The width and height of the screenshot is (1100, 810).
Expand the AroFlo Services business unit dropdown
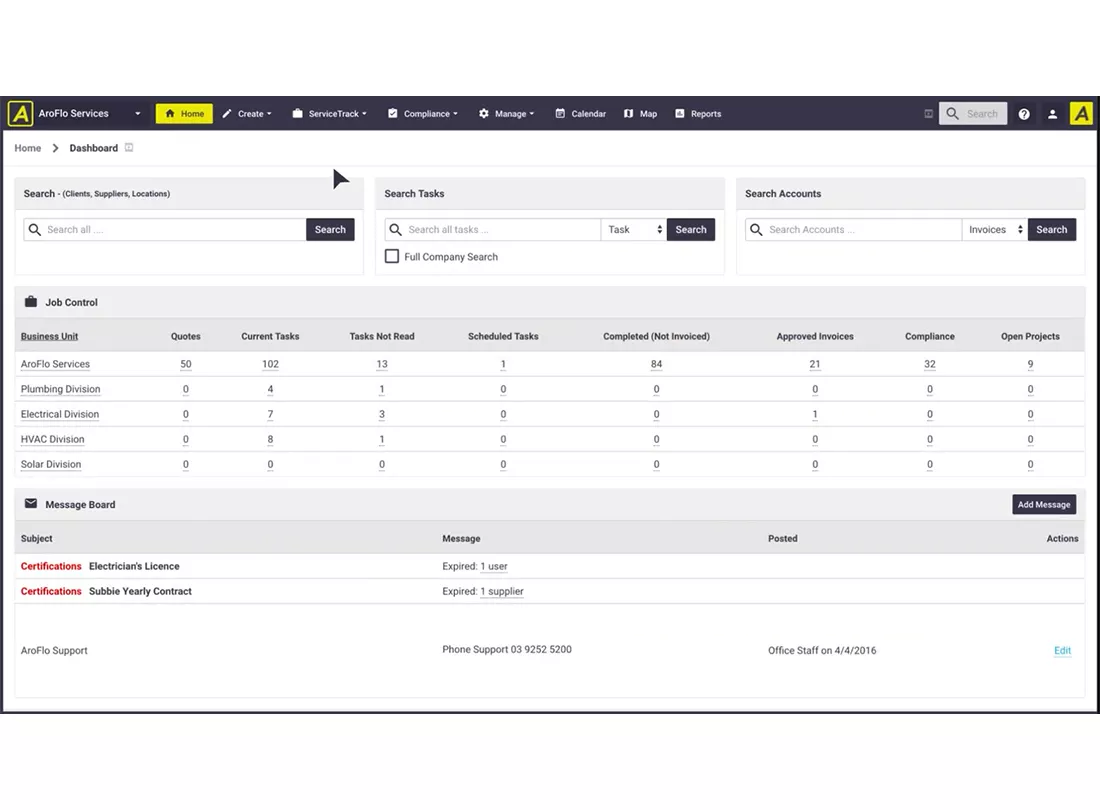tap(138, 114)
